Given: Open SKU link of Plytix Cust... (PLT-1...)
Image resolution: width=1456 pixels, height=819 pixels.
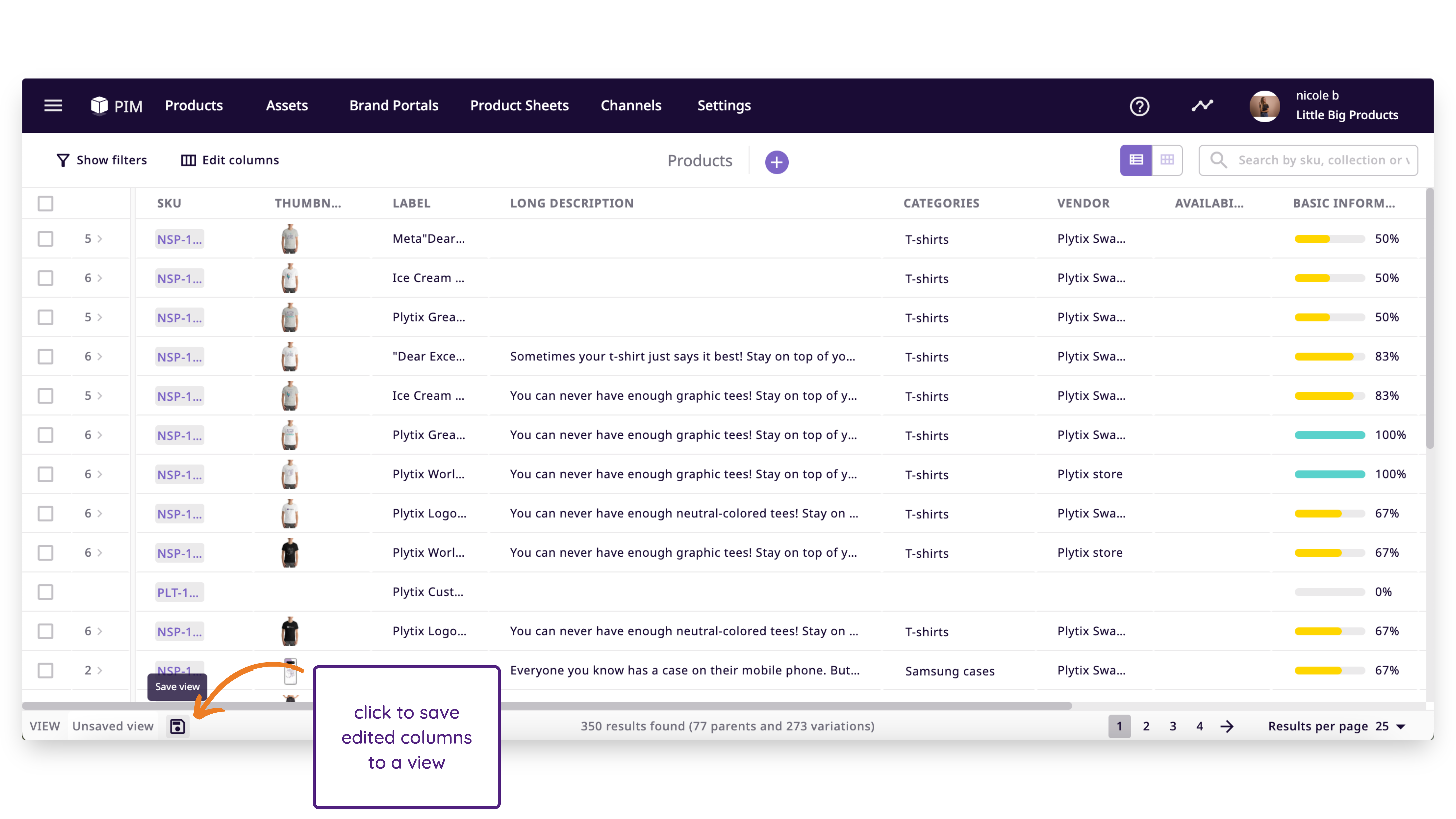Looking at the screenshot, I should 179,592.
